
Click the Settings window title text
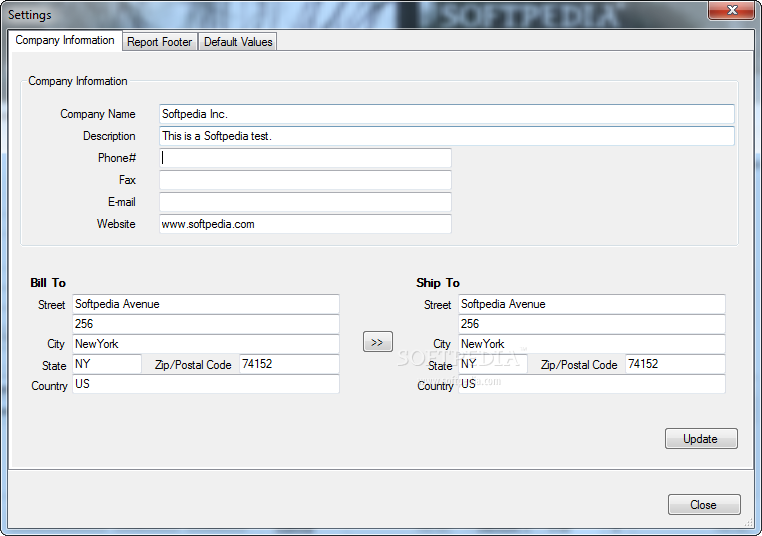pos(30,15)
